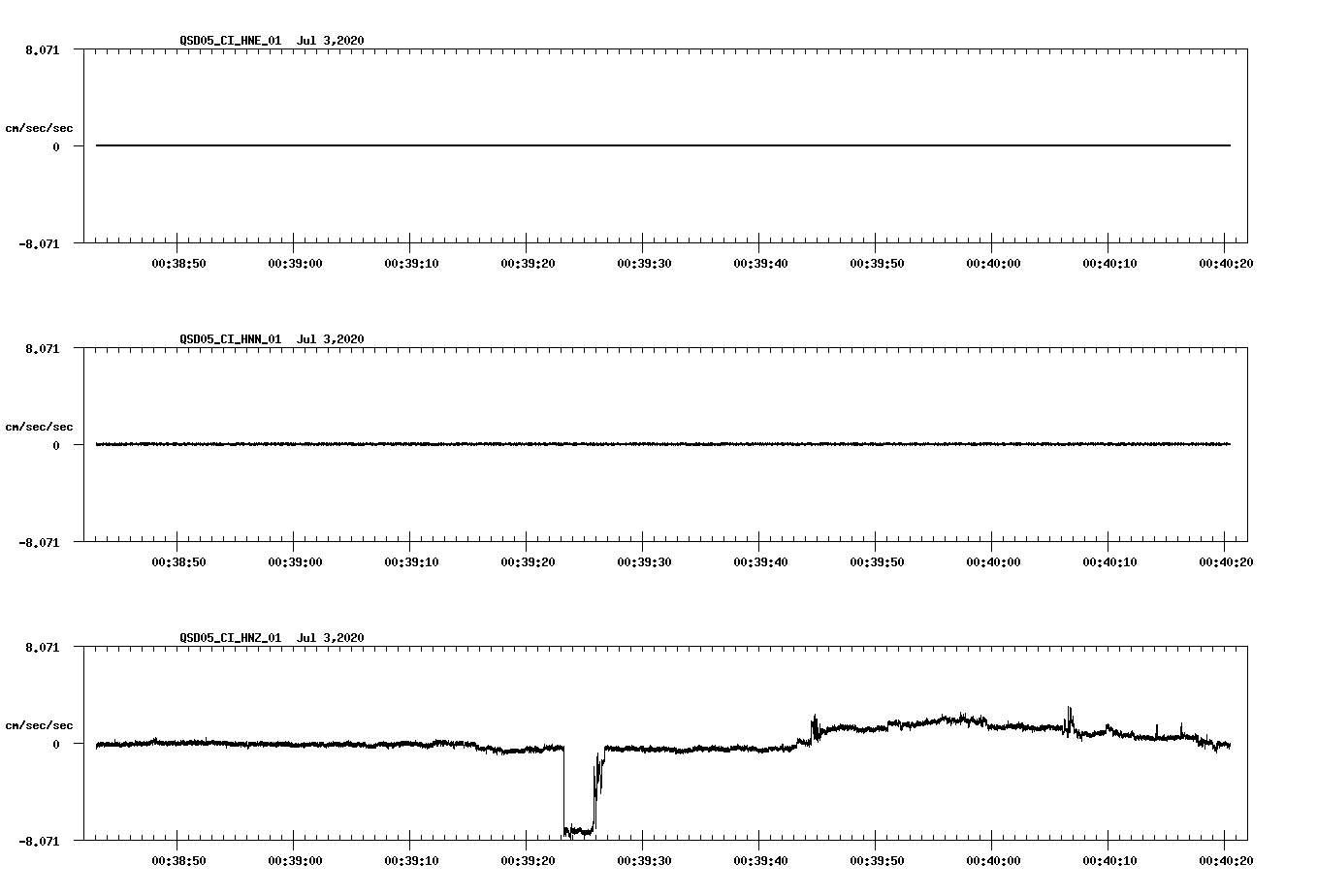Click the 8.071 label on HNE plot
The image size is (1317, 896).
[x=43, y=50]
